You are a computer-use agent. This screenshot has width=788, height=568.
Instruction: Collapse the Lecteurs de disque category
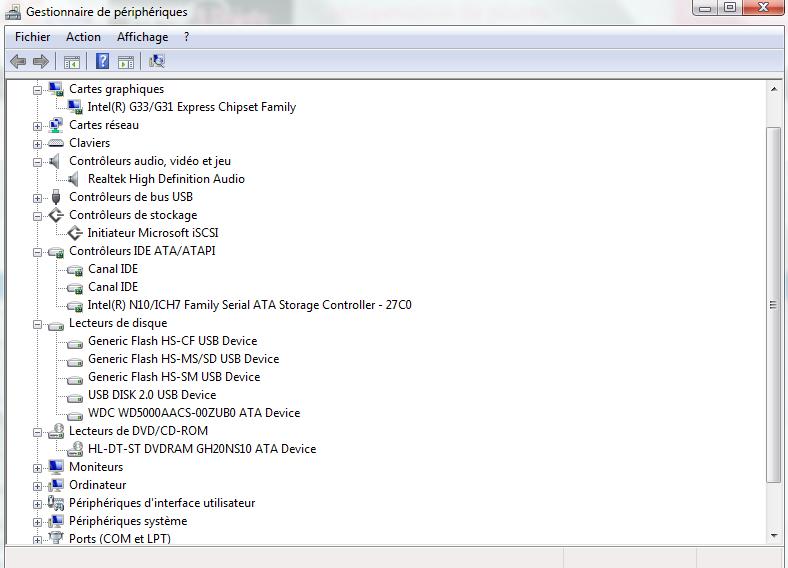coord(38,324)
